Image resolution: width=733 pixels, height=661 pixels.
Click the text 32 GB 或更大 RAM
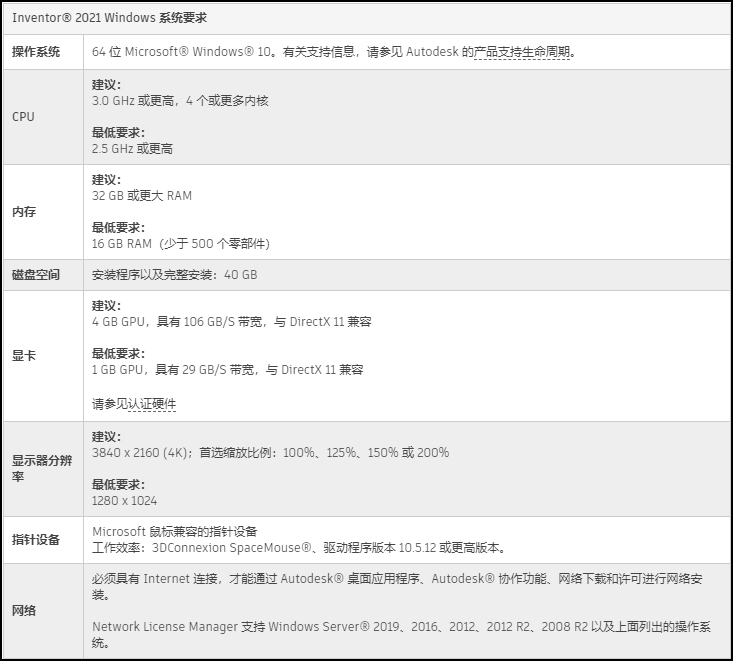coord(142,196)
